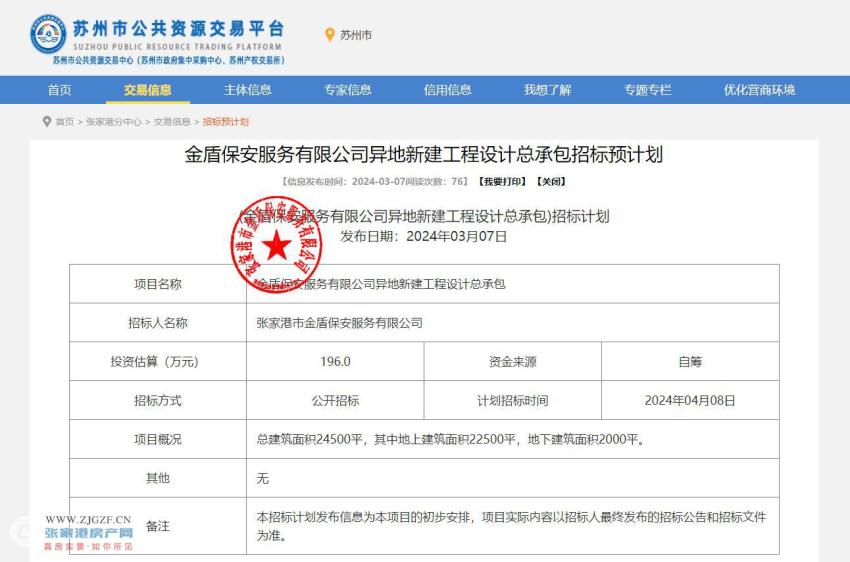This screenshot has width=850, height=562.
Task: Open the 苏州市 city selector
Action: 355,35
